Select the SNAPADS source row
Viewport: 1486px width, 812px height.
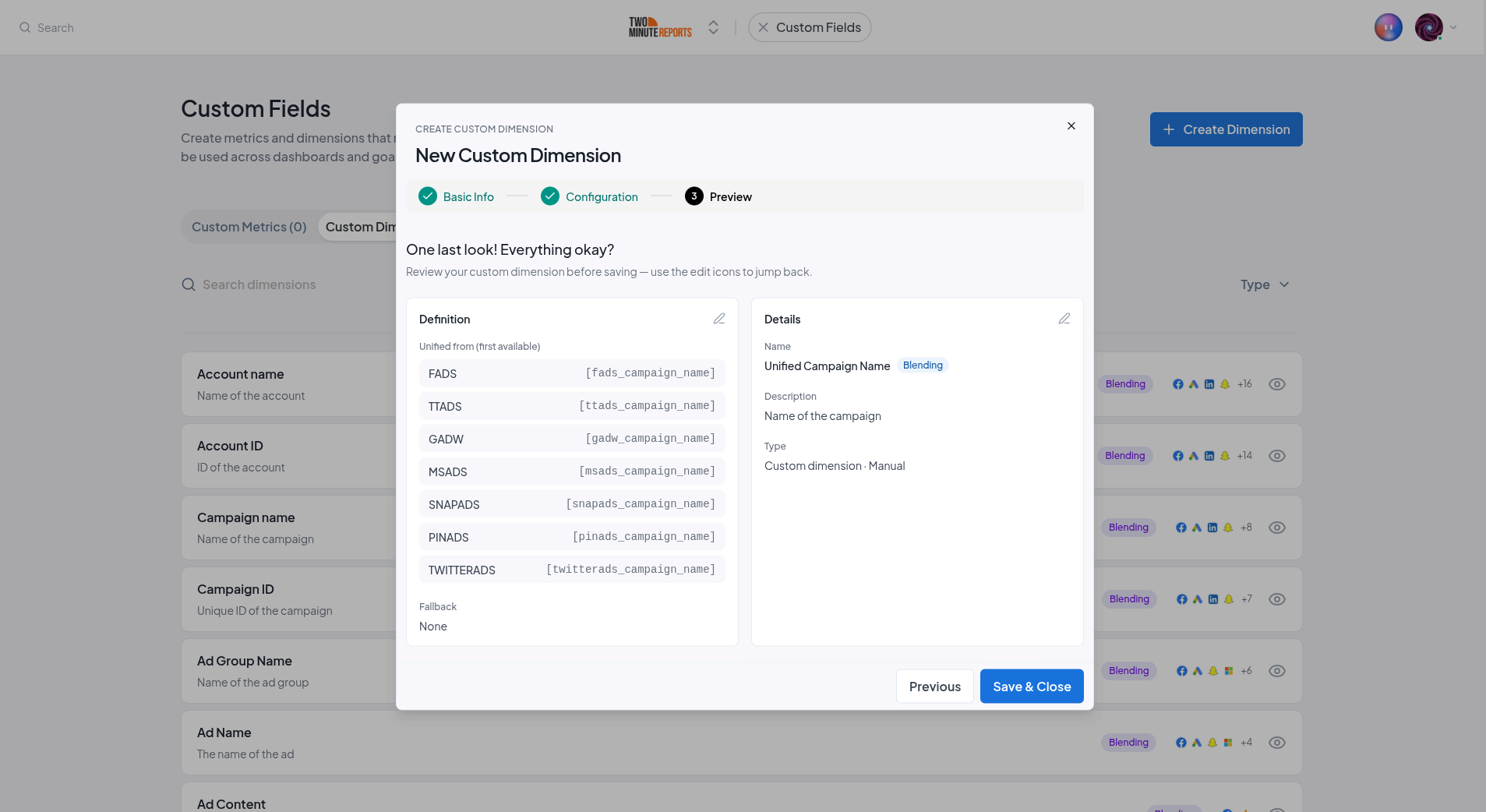pos(572,504)
